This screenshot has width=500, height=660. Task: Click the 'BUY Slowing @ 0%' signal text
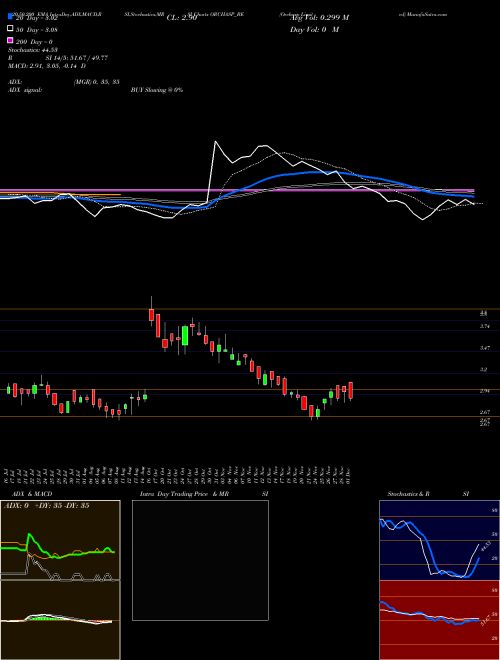tap(157, 90)
